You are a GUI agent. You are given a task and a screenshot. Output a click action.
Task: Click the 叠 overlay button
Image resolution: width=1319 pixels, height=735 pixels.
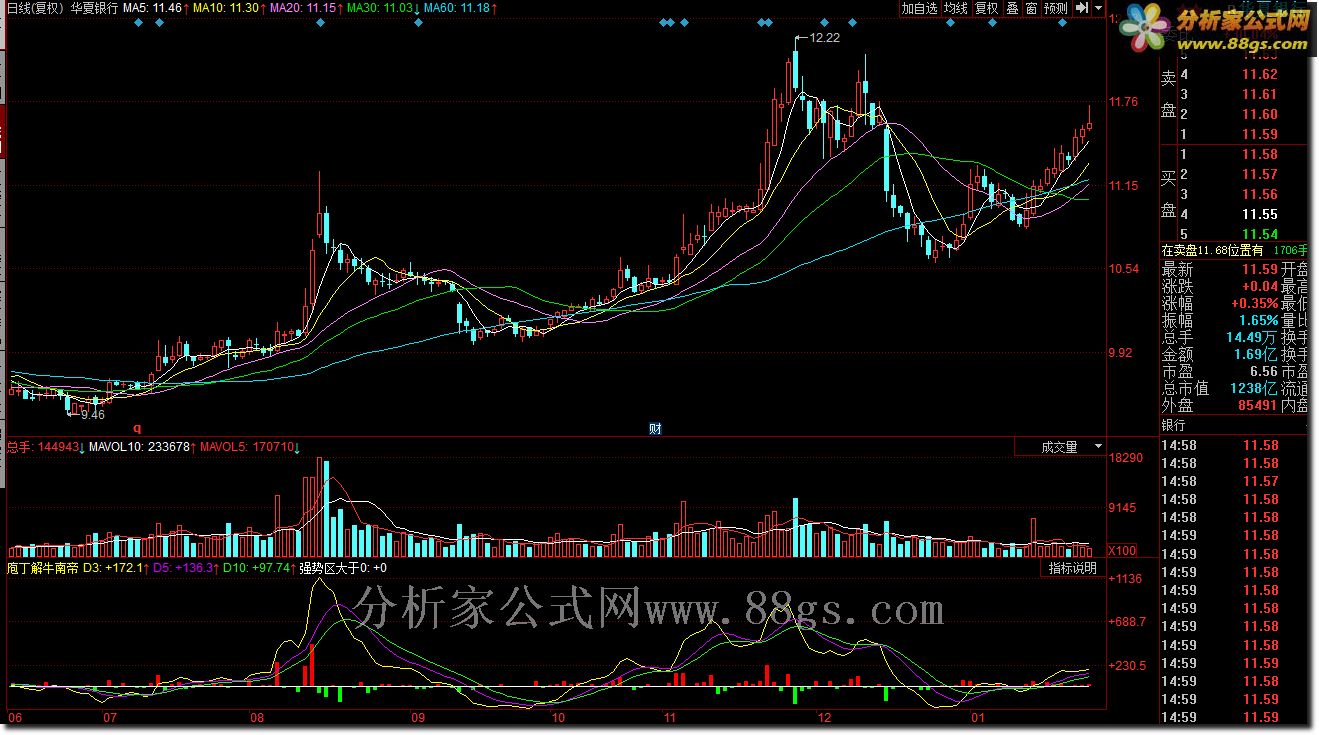click(1012, 8)
